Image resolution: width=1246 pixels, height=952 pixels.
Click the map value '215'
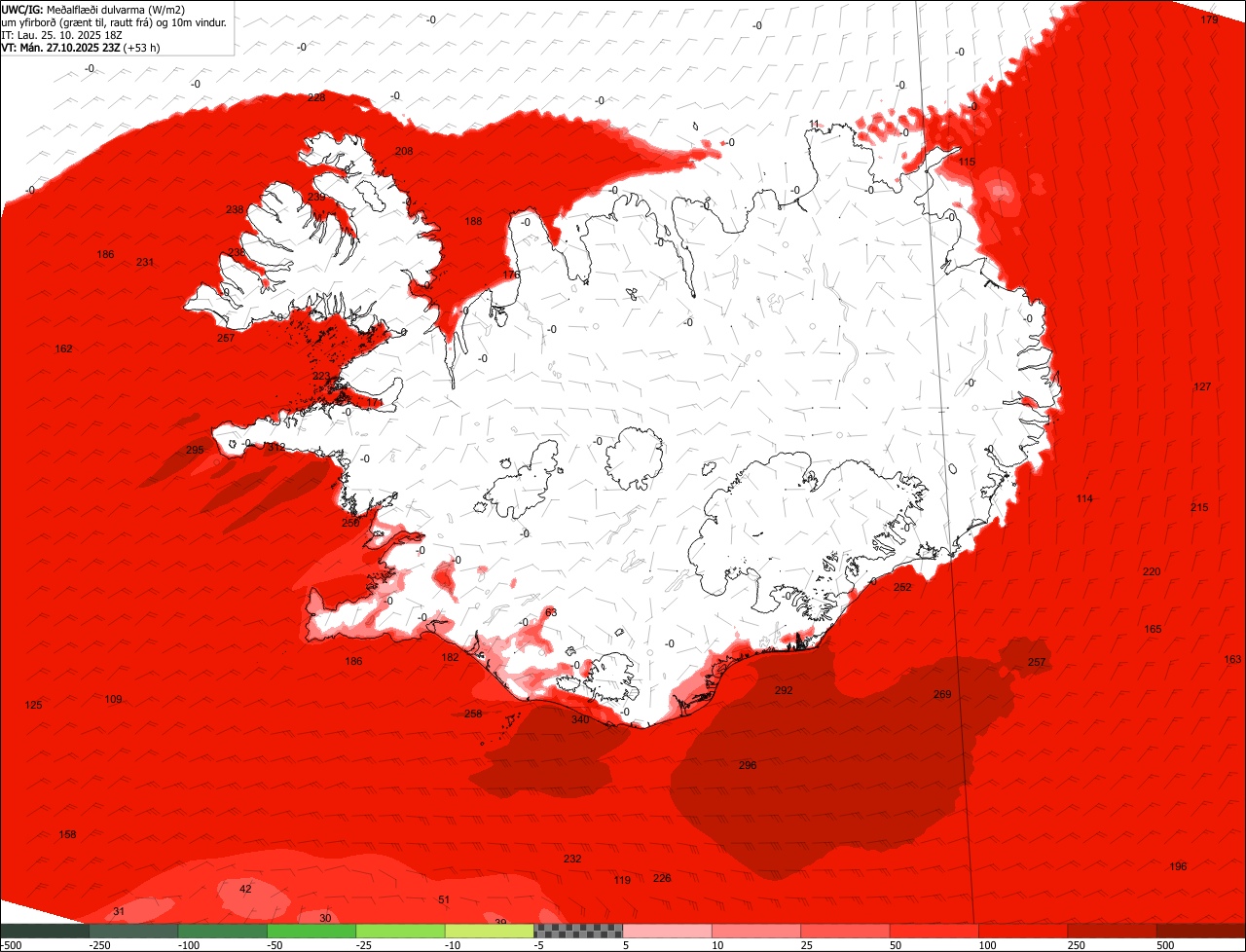pyautogui.click(x=1199, y=507)
